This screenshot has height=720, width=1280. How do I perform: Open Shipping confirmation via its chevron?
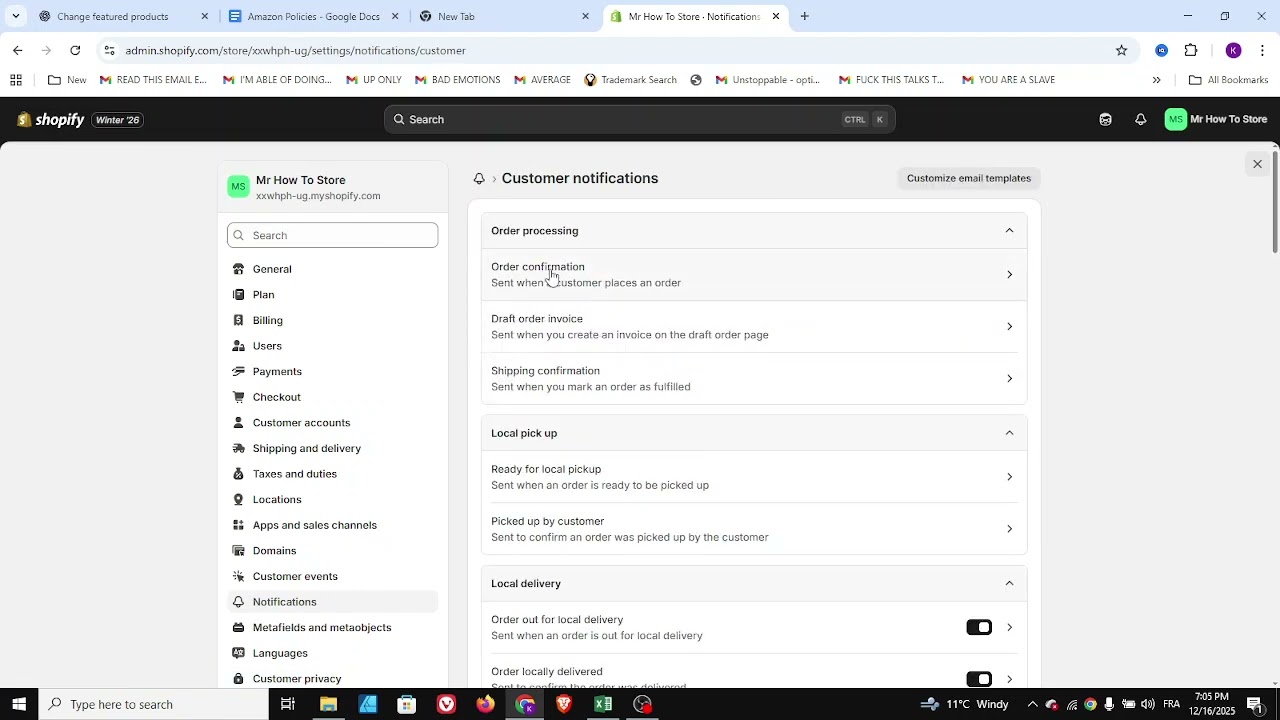point(1009,379)
